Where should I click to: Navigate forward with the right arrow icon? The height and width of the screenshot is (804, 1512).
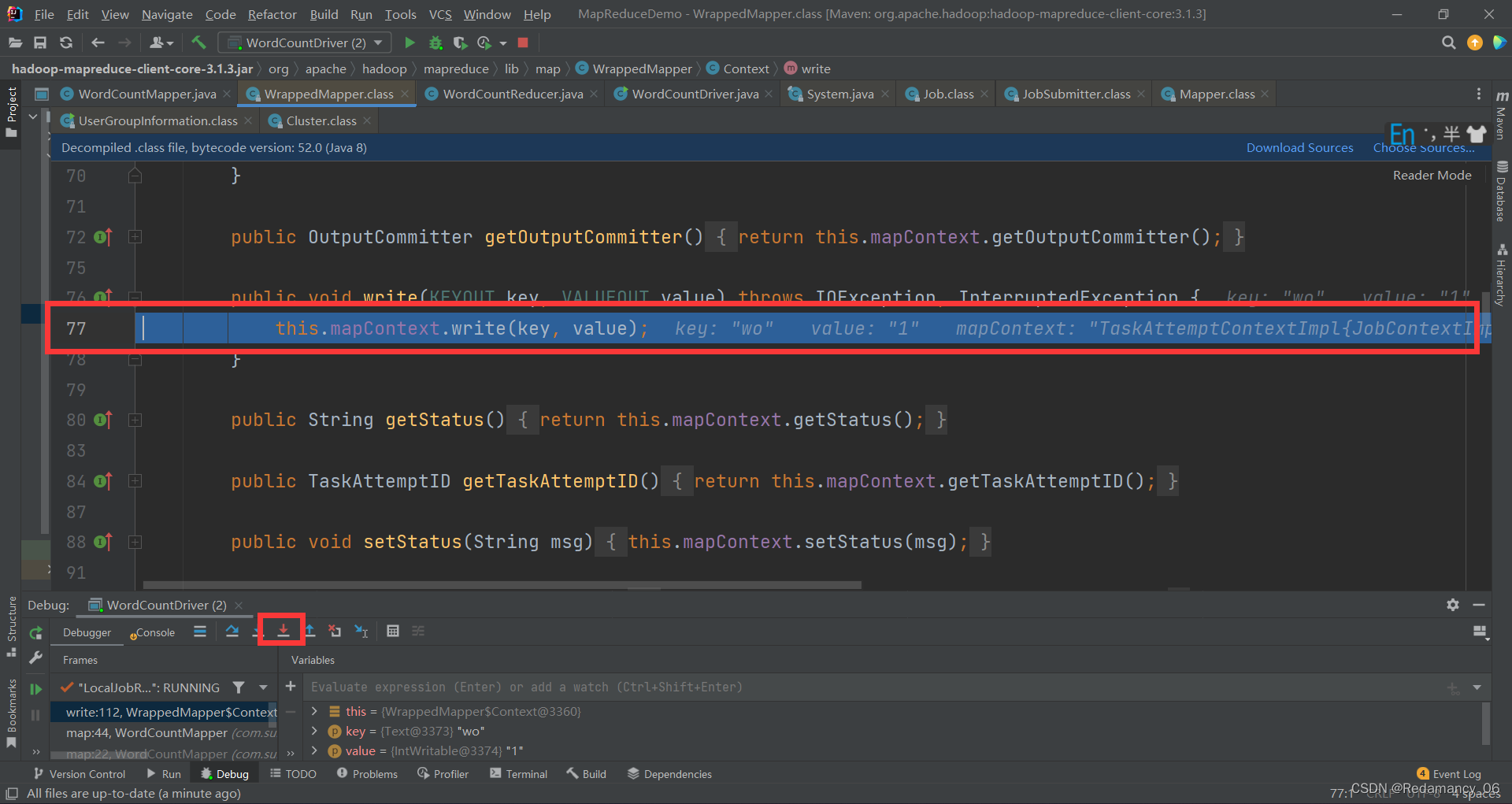tap(124, 43)
